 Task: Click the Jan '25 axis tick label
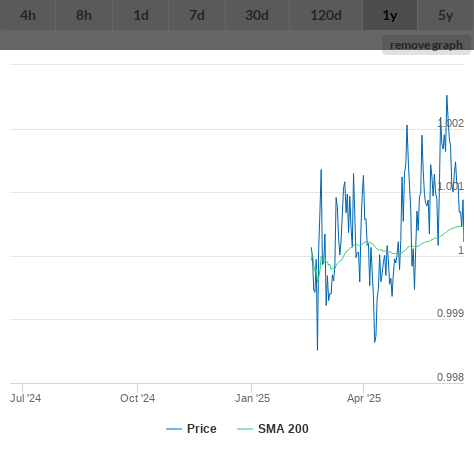[252, 398]
